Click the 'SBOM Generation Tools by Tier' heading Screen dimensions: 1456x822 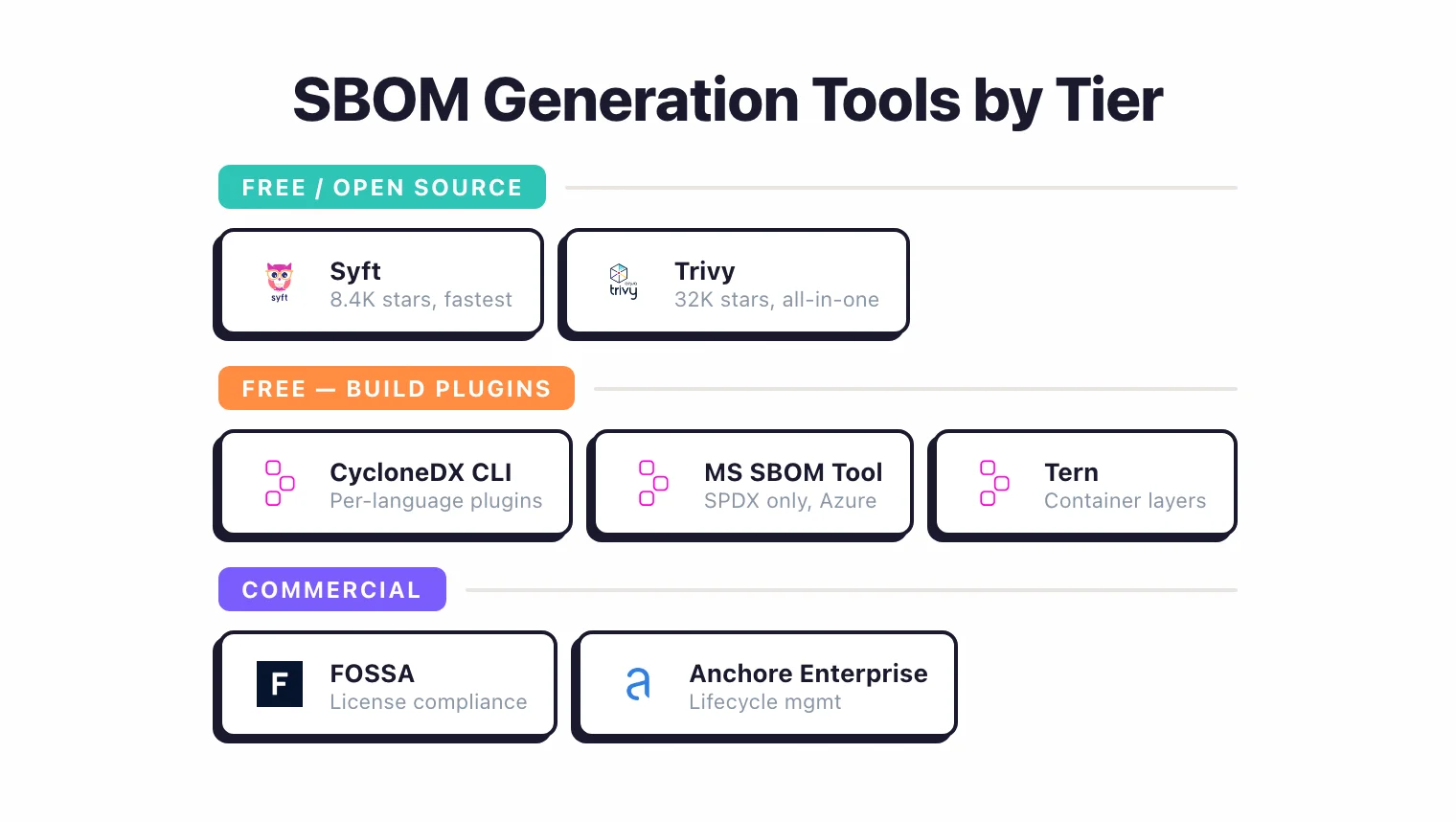[x=727, y=99]
